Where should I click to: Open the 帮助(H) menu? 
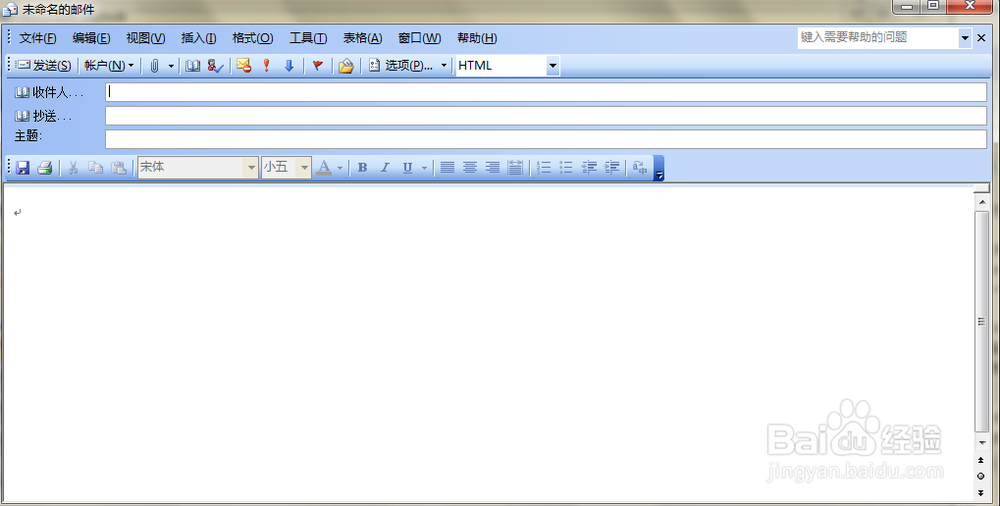point(476,38)
